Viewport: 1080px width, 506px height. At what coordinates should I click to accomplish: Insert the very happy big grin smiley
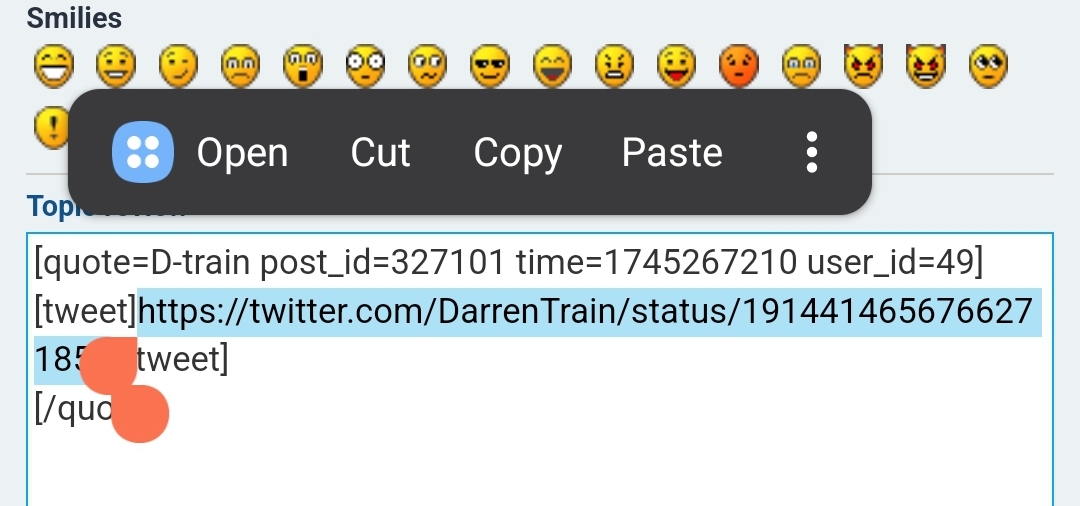54,67
